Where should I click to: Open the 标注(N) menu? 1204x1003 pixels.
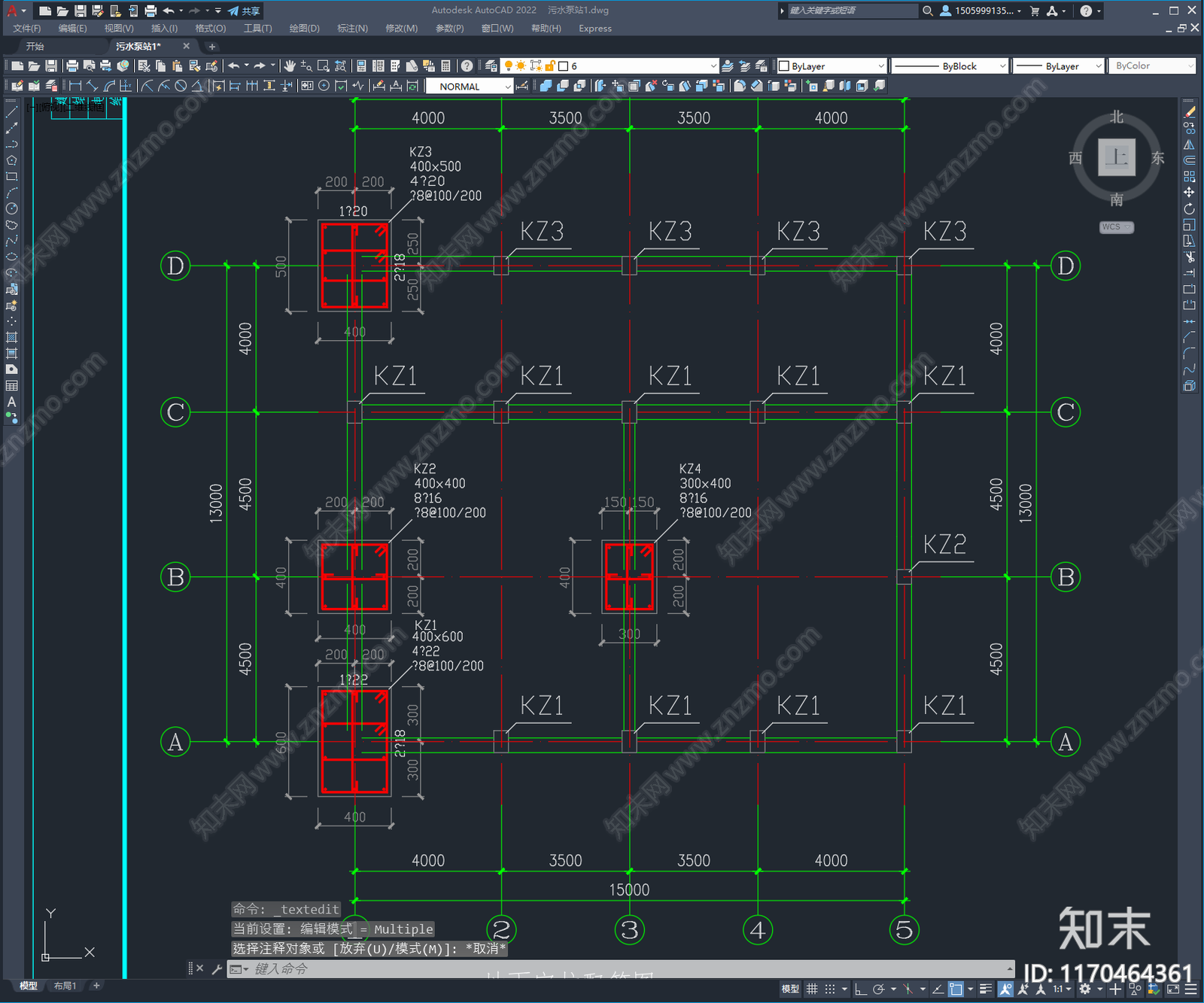point(352,29)
